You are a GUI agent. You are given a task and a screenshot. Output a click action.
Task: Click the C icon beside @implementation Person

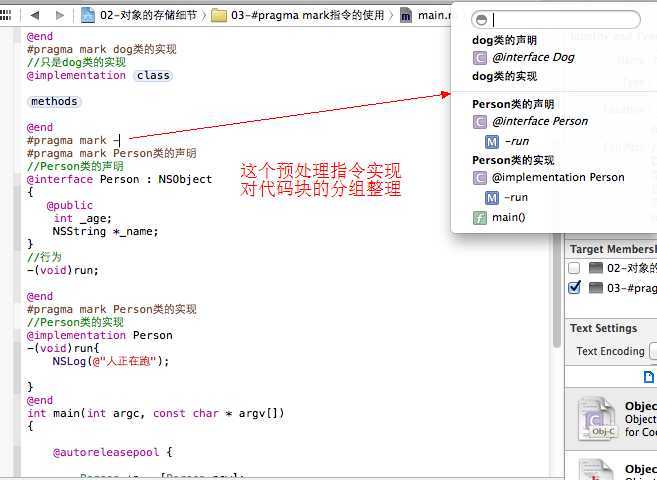pos(480,178)
